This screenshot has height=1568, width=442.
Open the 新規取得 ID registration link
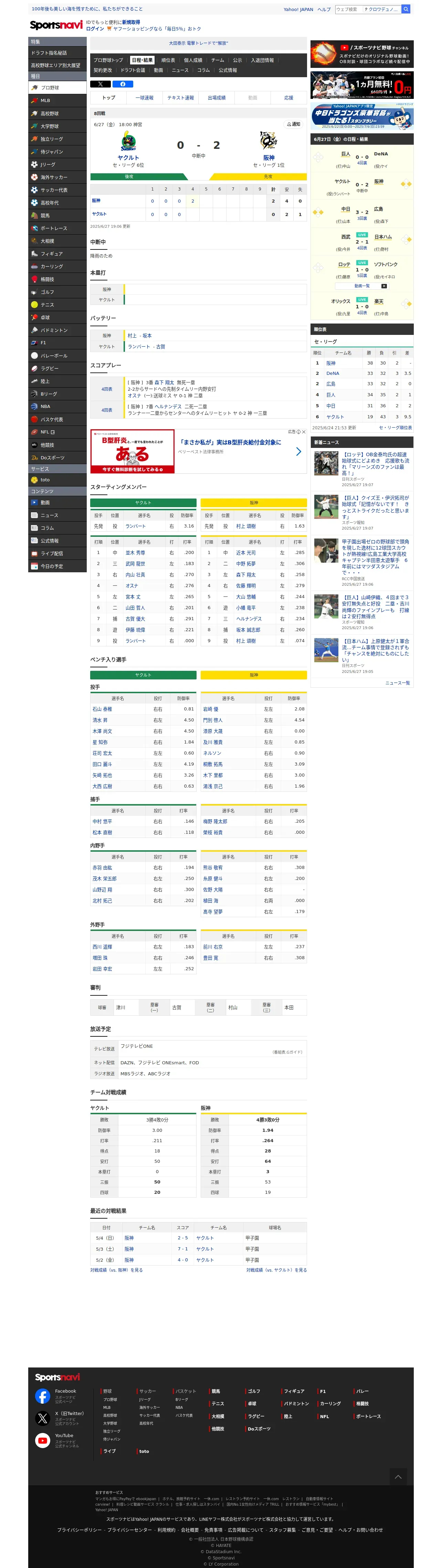click(131, 22)
